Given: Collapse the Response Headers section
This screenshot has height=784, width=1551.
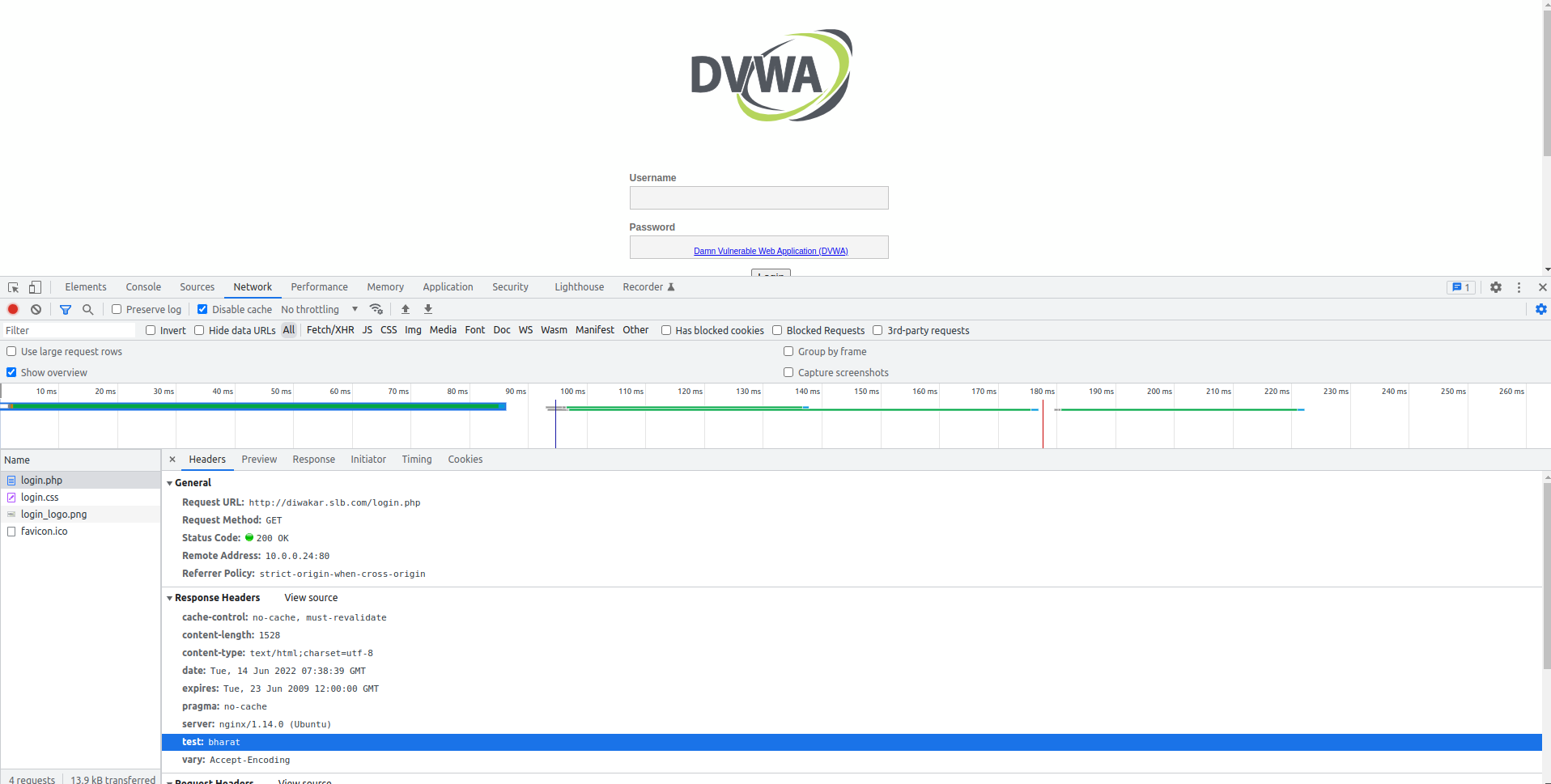Looking at the screenshot, I should [x=170, y=598].
